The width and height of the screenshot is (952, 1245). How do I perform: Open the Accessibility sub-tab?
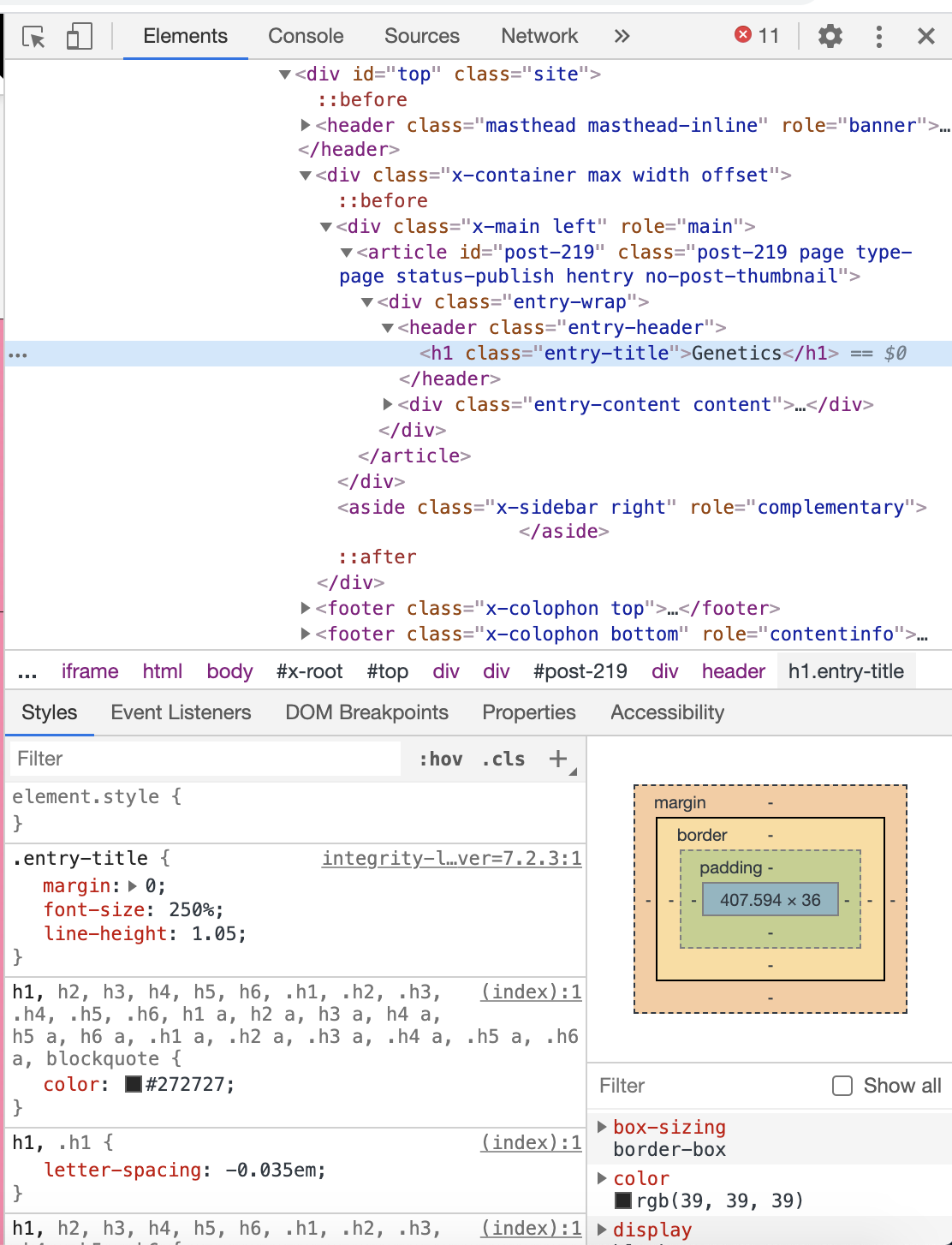click(x=668, y=712)
